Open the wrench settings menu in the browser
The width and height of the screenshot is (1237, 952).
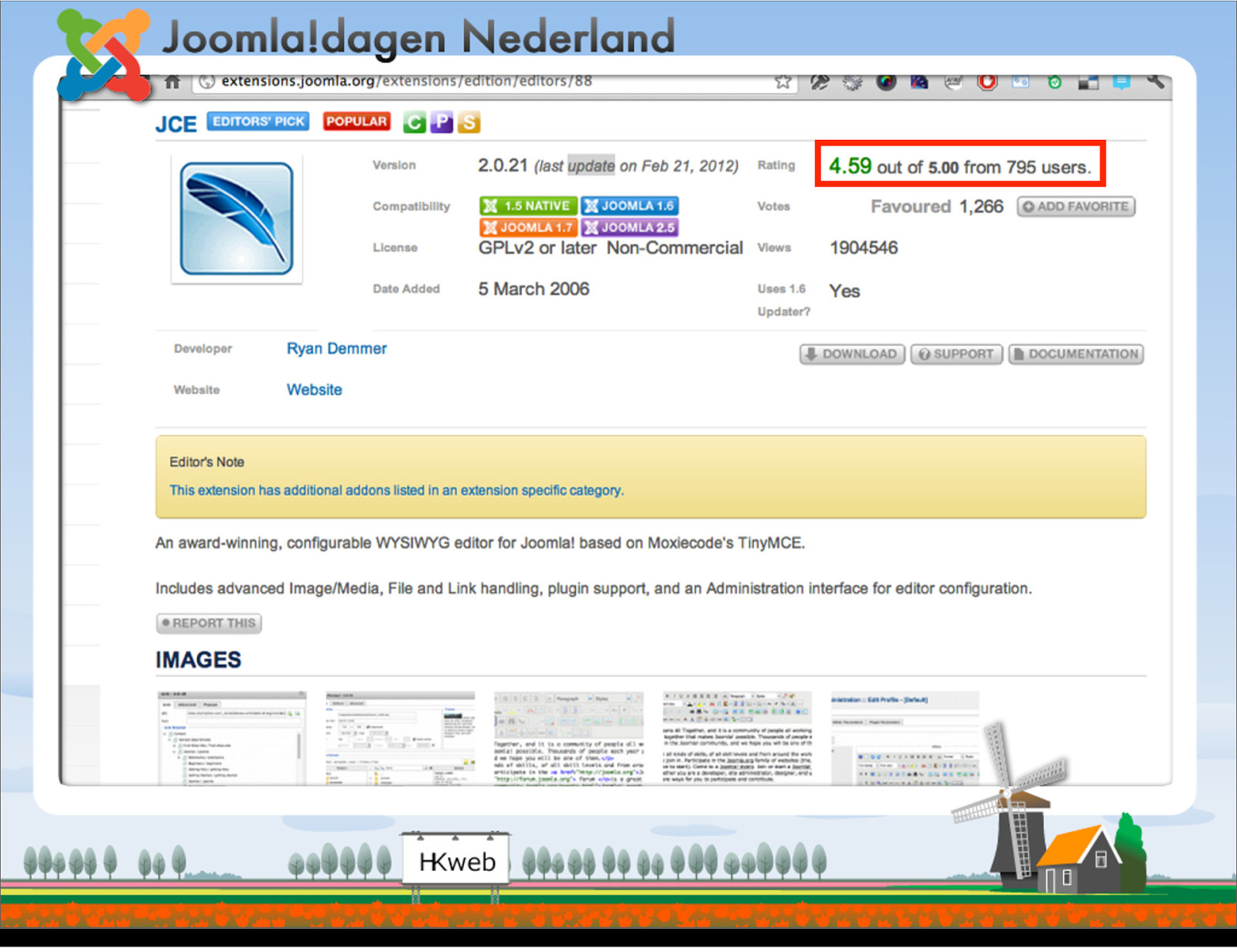click(x=1156, y=81)
